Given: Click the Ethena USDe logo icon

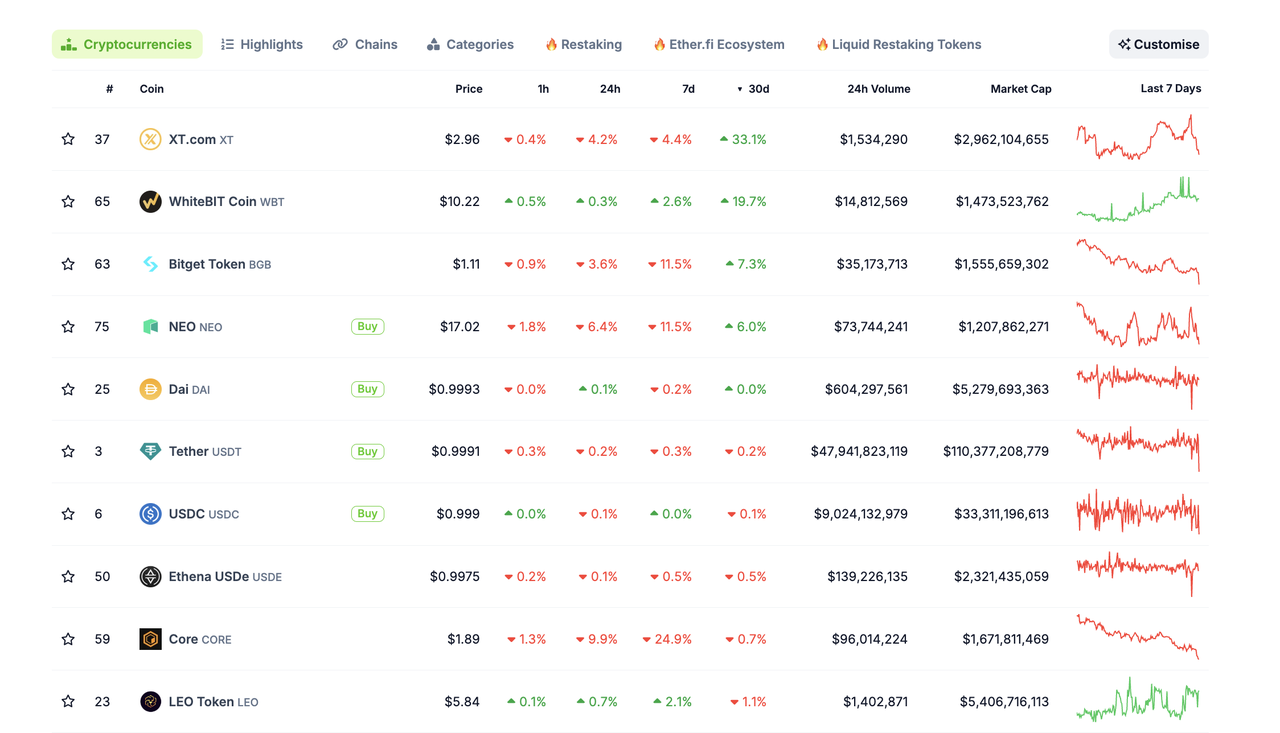Looking at the screenshot, I should tap(150, 577).
